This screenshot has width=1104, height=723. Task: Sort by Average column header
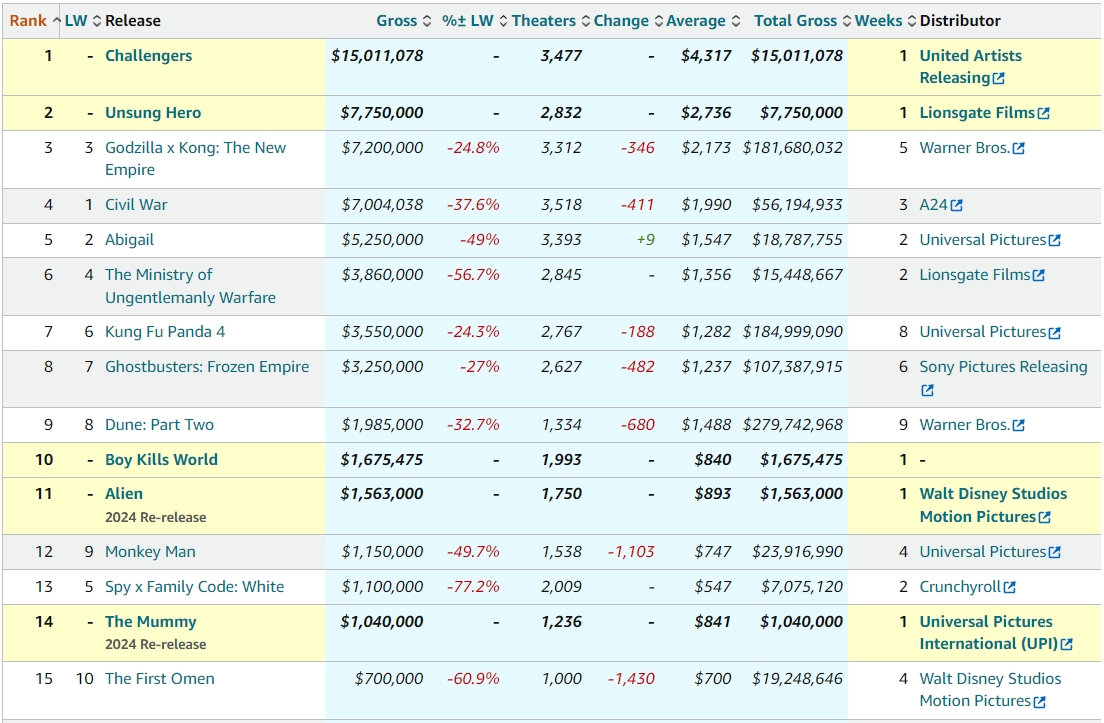[x=696, y=21]
